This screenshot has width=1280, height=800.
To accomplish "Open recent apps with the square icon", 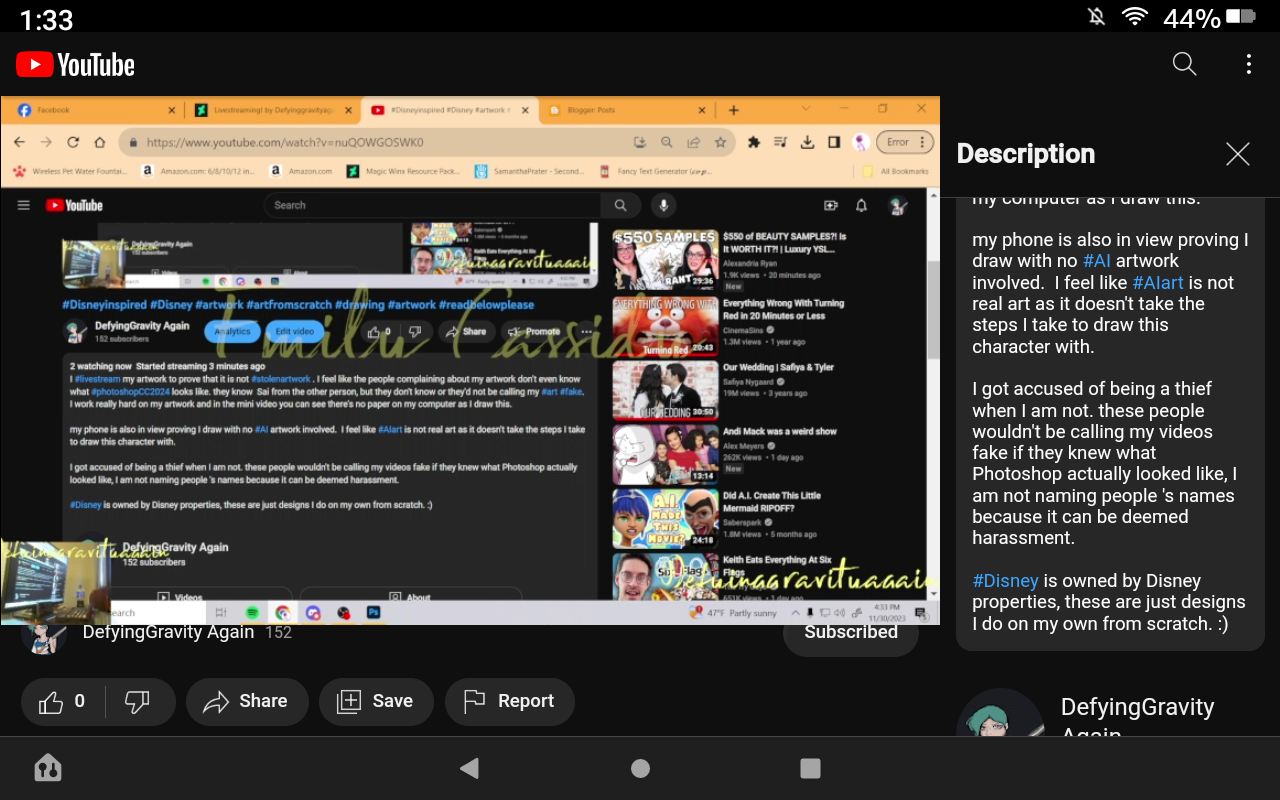I will coord(811,768).
